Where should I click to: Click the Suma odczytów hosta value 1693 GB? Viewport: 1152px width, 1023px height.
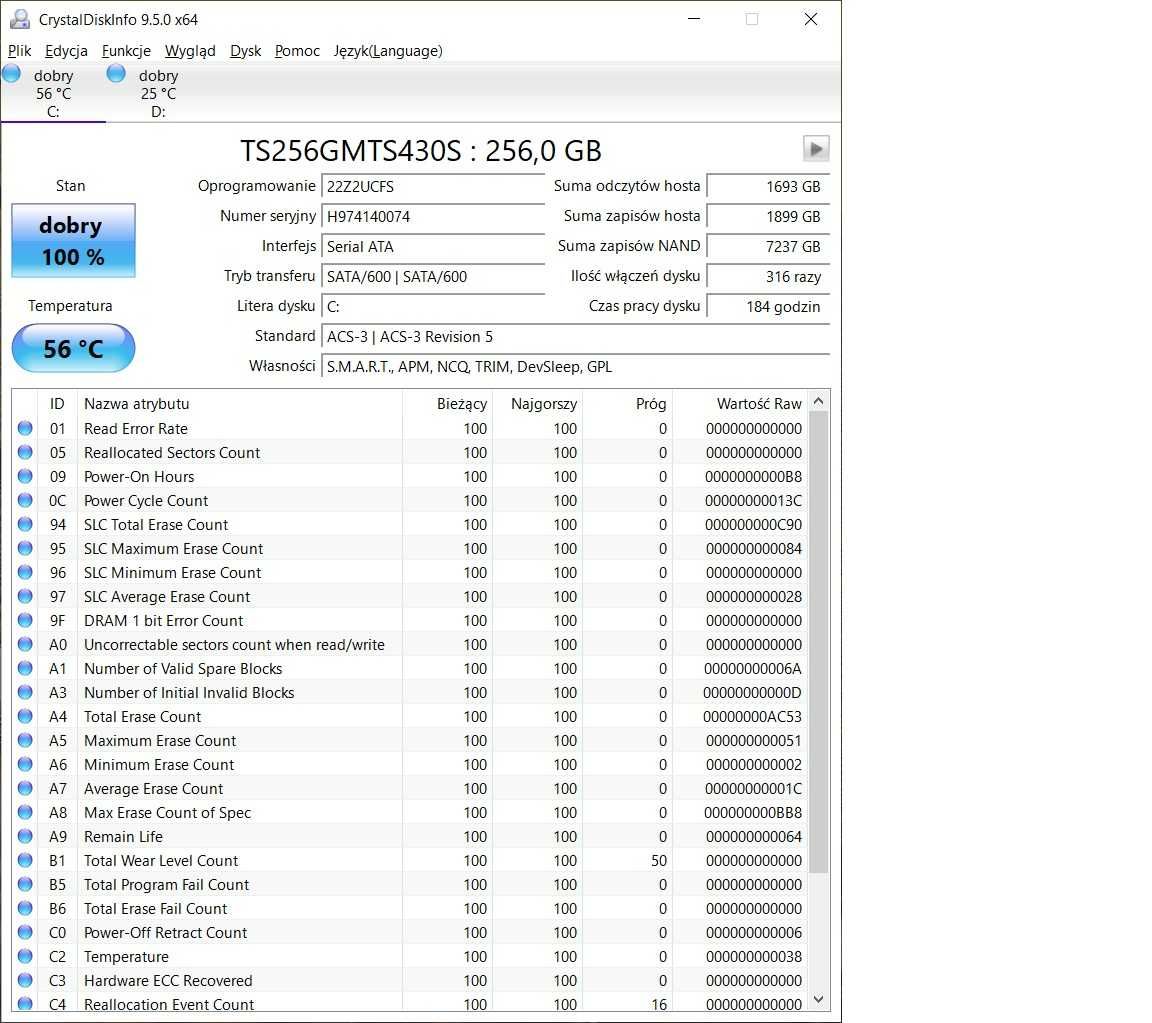tap(768, 187)
